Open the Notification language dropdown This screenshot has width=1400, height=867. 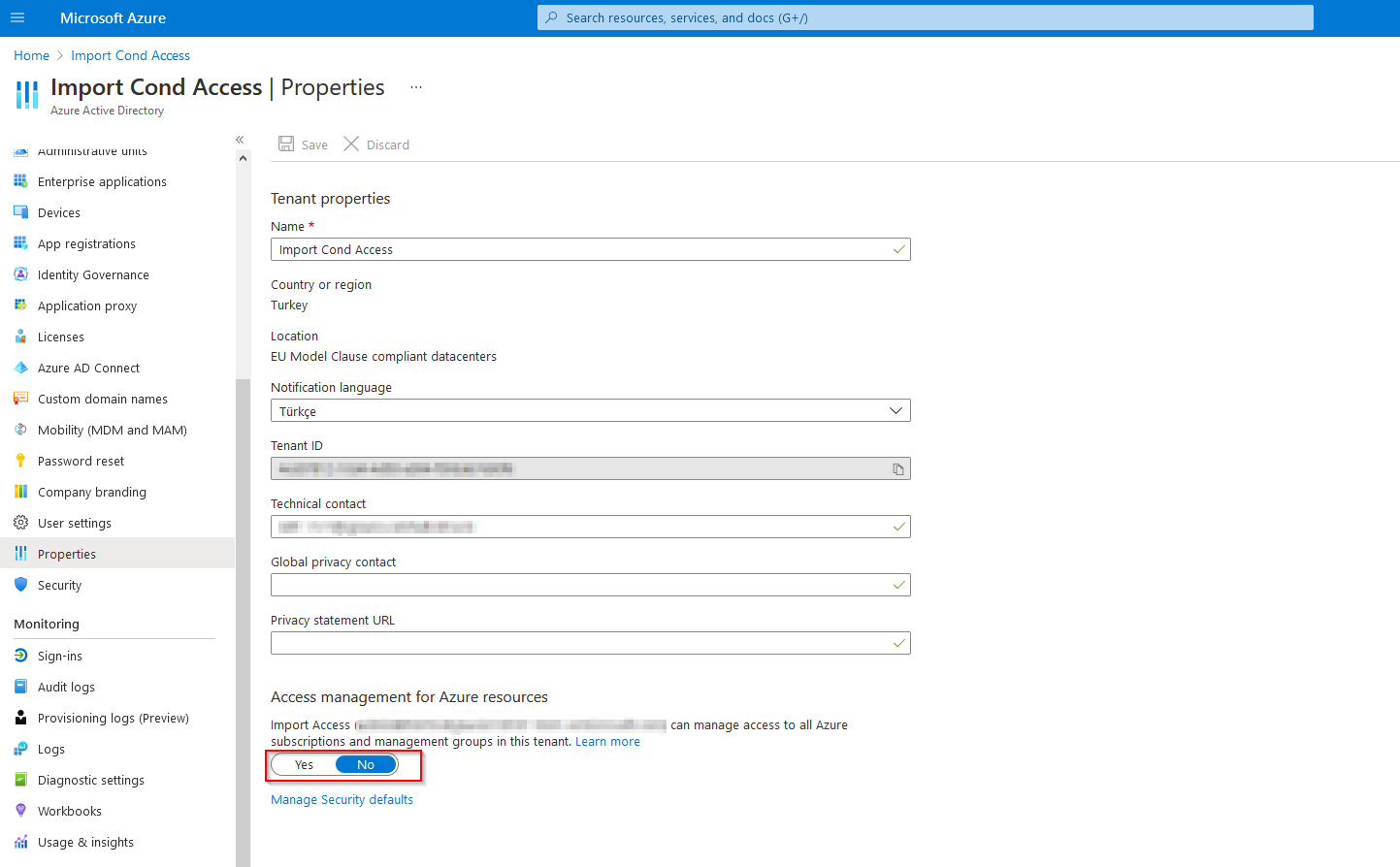(591, 410)
